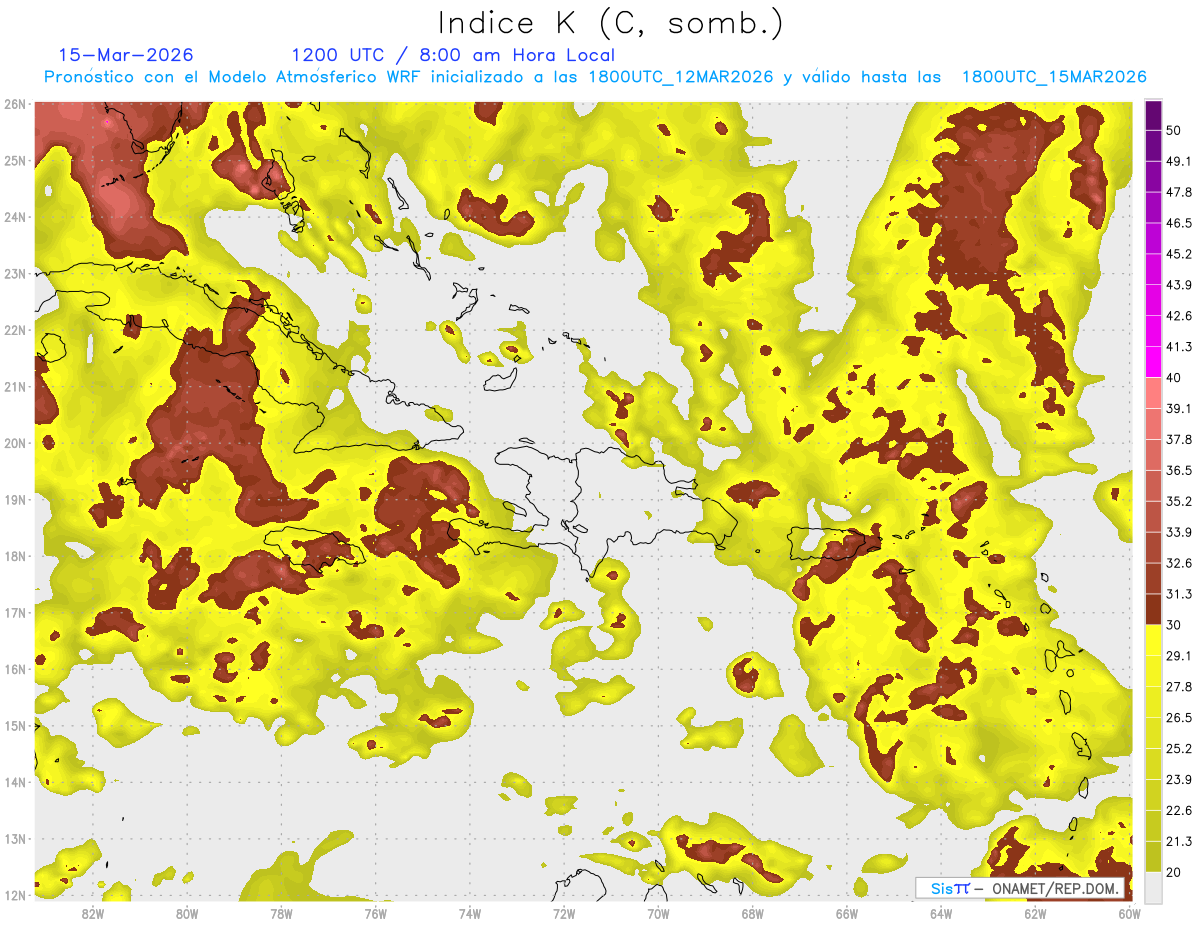Click the colorbar value 33.9

[x=1178, y=532]
